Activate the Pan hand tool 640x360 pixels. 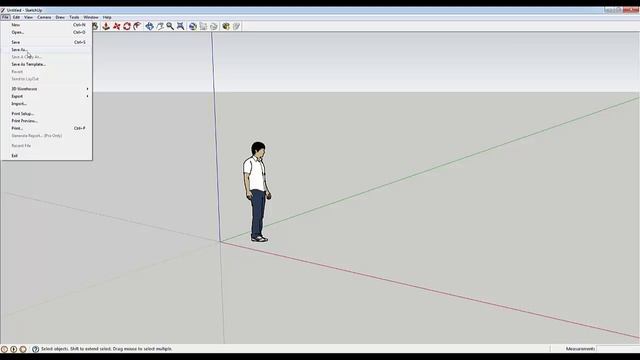pyautogui.click(x=160, y=27)
